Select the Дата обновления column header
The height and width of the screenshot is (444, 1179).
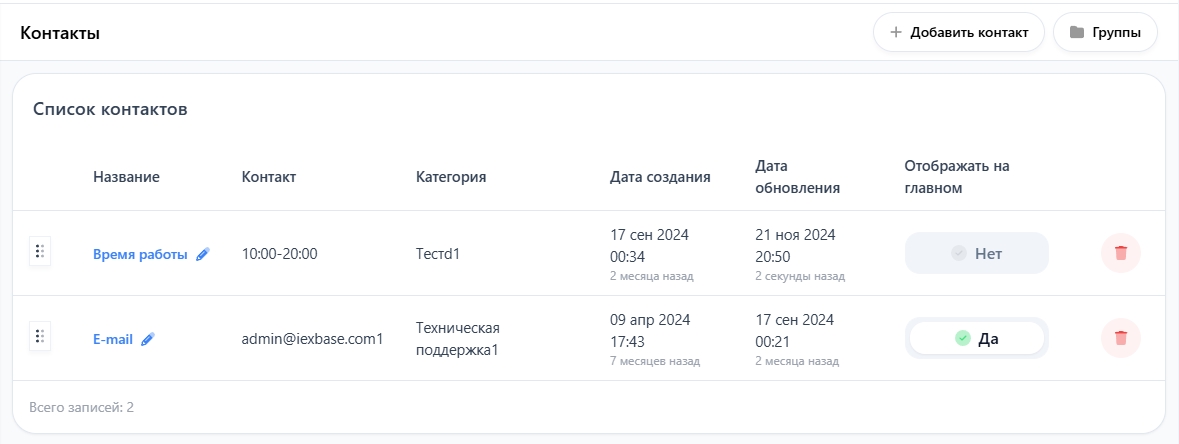[x=797, y=177]
